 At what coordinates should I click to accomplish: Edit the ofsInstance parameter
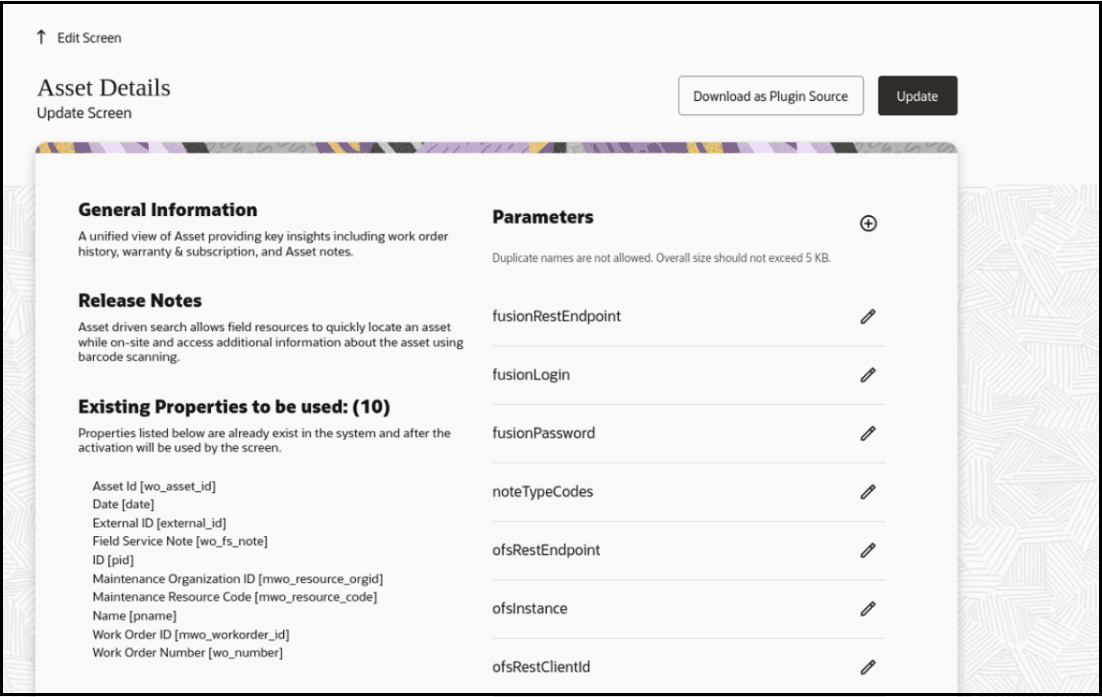(868, 607)
